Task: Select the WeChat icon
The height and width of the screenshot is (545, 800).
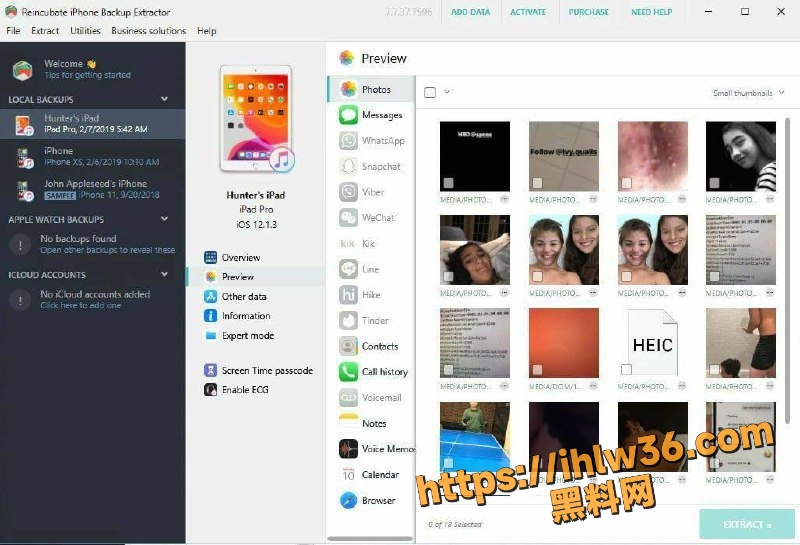Action: pos(348,217)
